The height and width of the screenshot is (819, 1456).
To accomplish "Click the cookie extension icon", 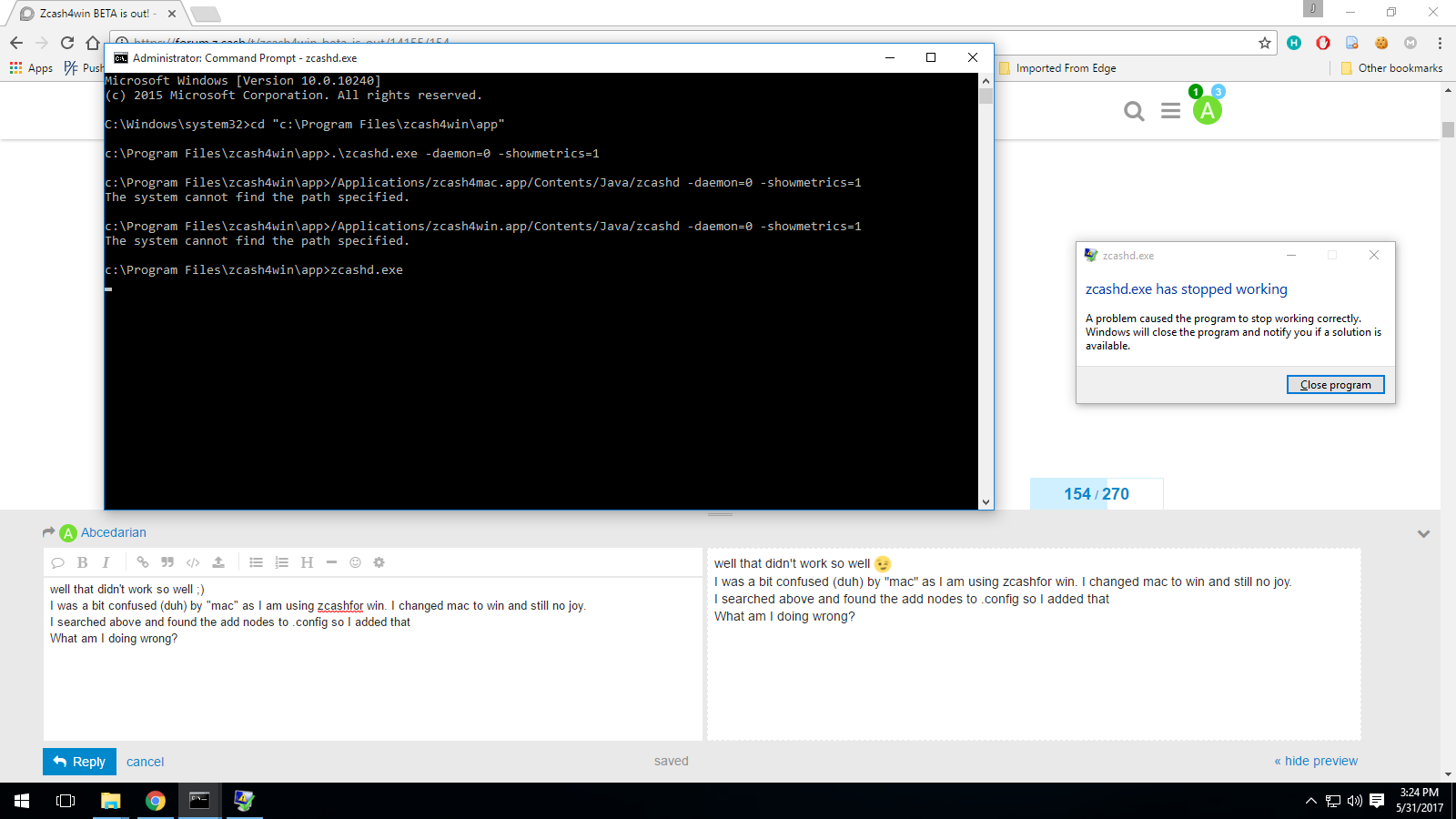I will [x=1381, y=43].
